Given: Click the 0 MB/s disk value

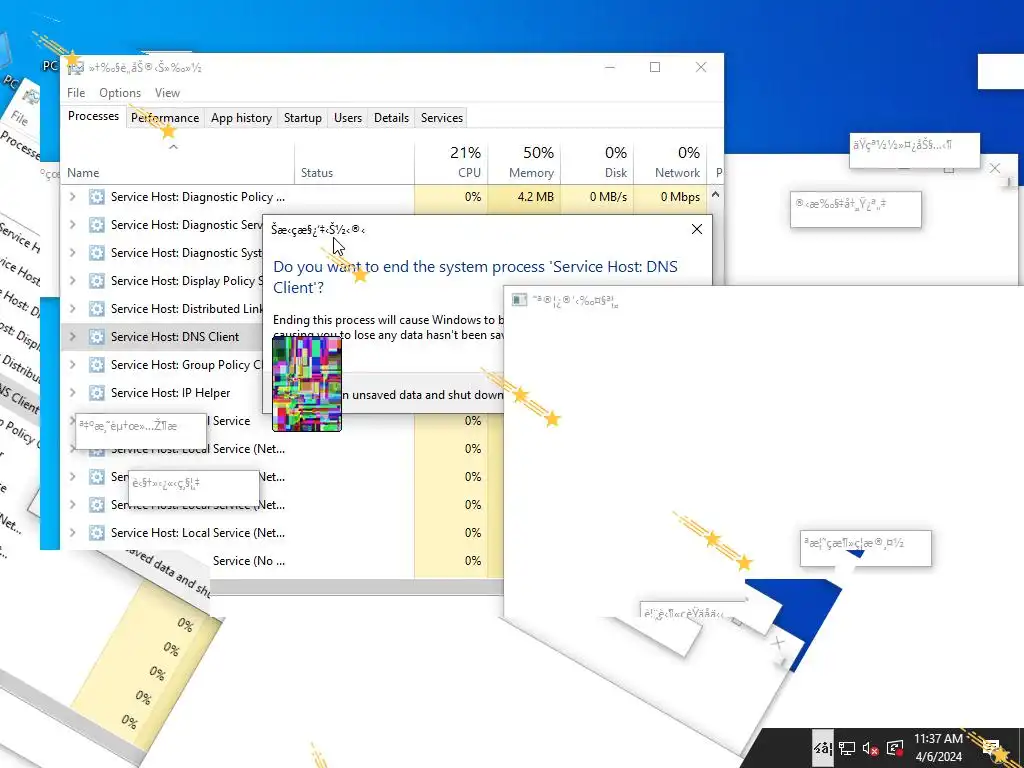Looking at the screenshot, I should (x=608, y=197).
